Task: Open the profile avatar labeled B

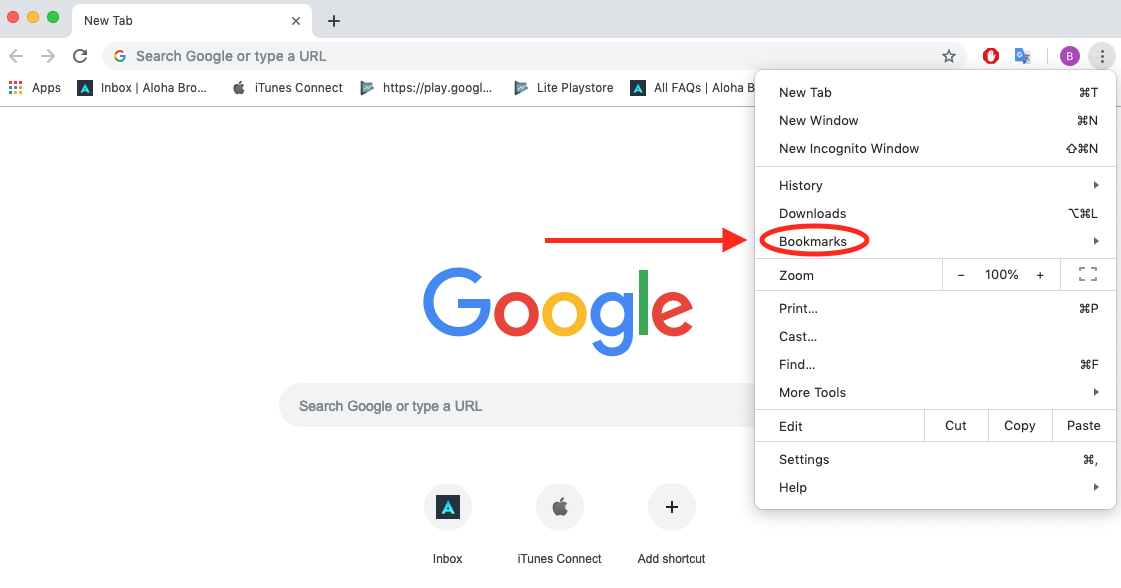Action: pos(1070,56)
